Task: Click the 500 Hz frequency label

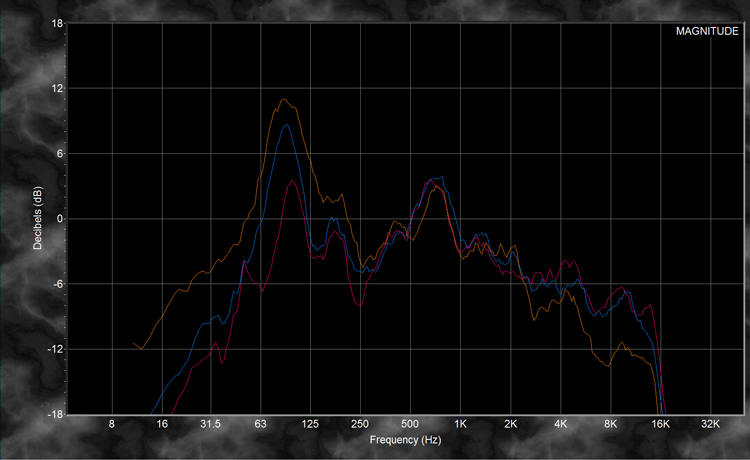Action: tap(410, 424)
